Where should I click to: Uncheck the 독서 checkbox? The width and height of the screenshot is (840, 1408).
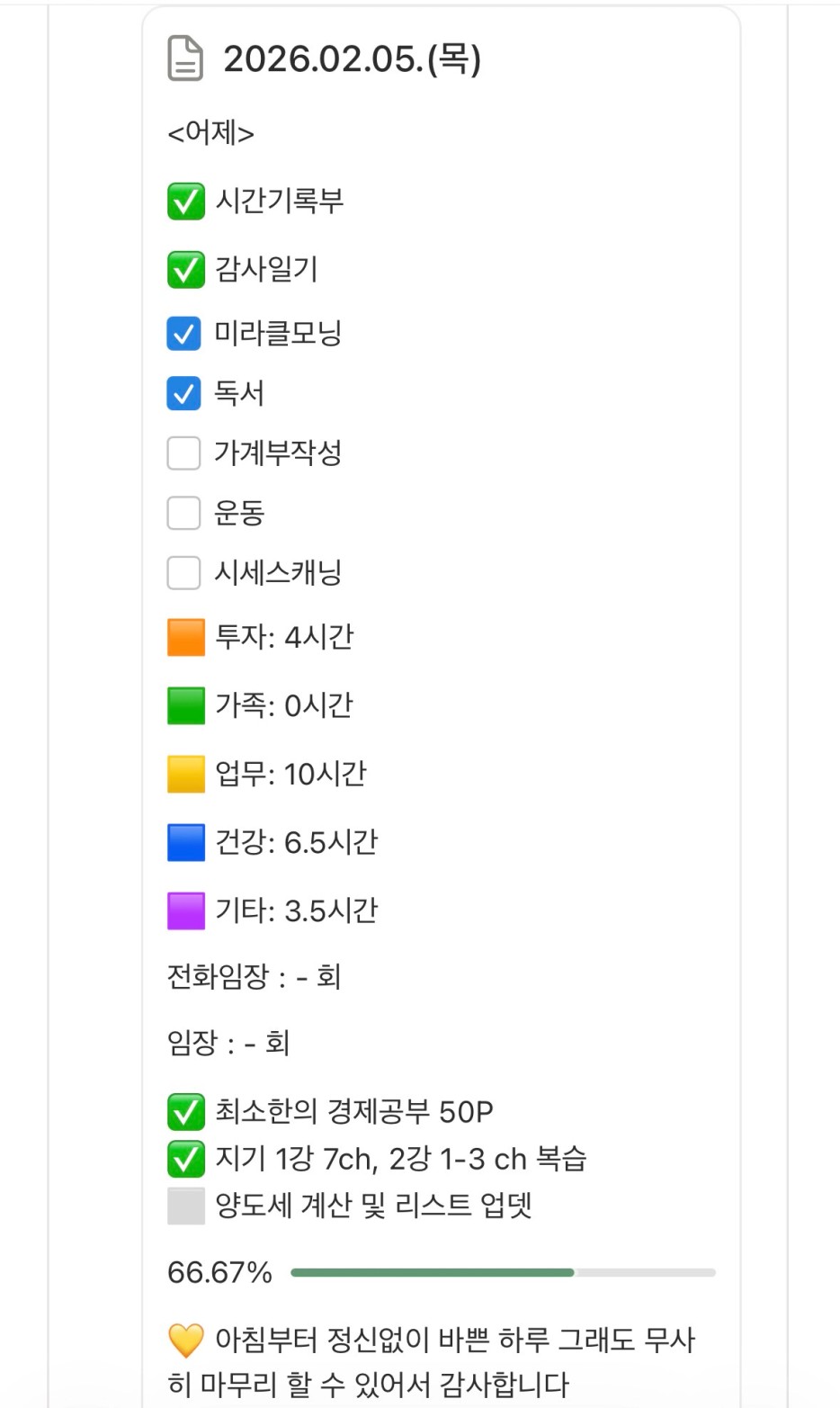click(x=183, y=393)
